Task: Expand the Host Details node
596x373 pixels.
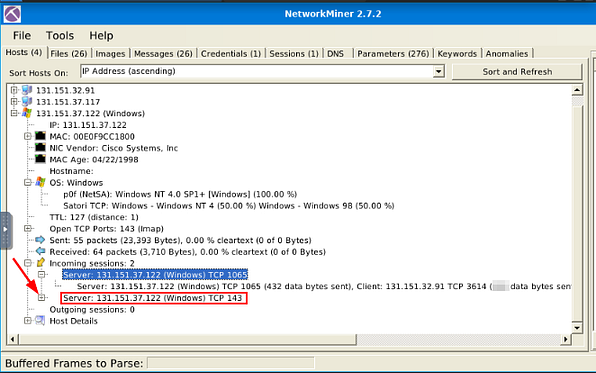Action: point(28,321)
